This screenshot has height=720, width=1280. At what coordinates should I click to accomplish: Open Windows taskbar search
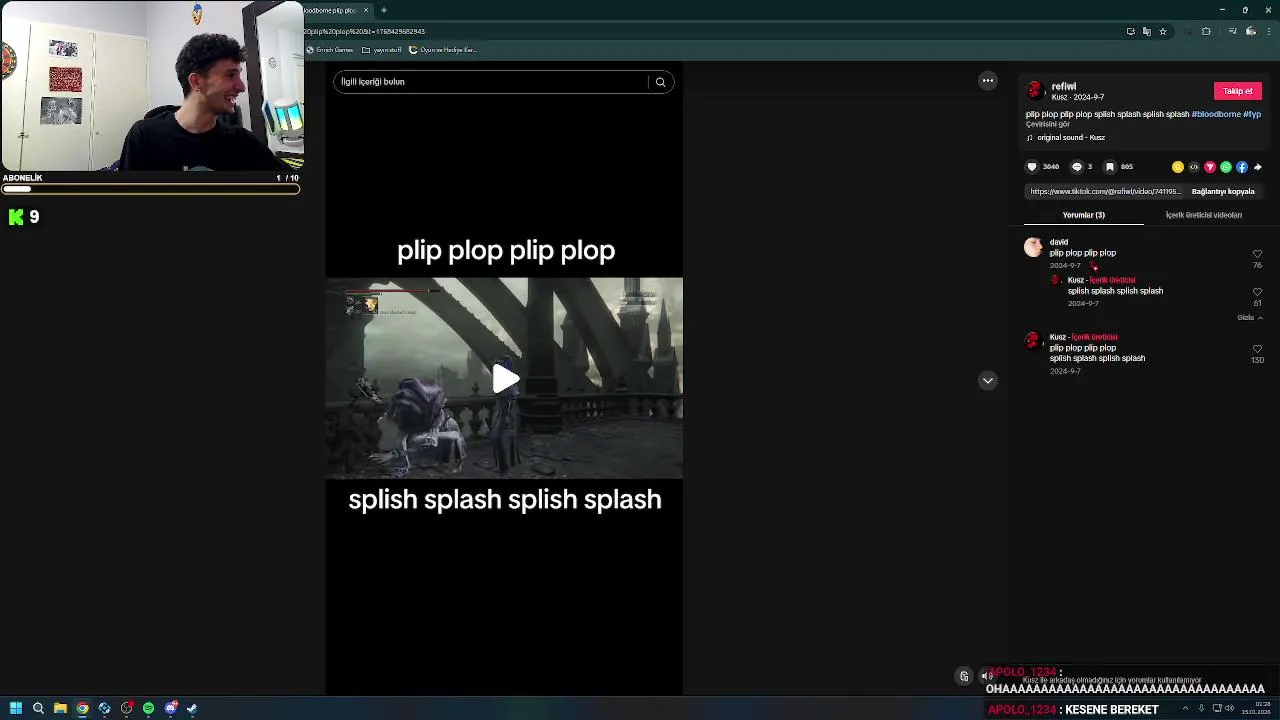click(38, 708)
